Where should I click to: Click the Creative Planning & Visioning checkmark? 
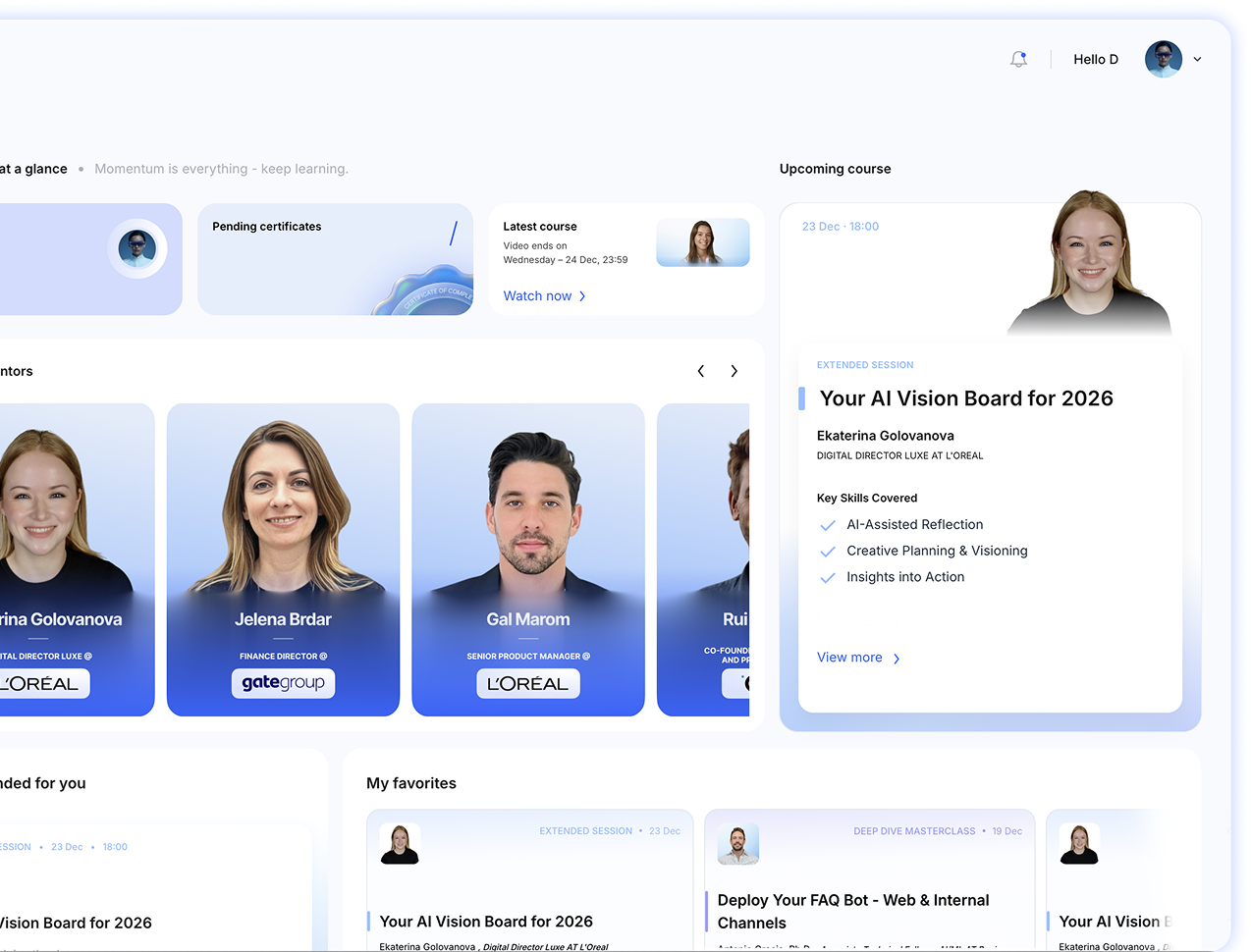pyautogui.click(x=827, y=552)
